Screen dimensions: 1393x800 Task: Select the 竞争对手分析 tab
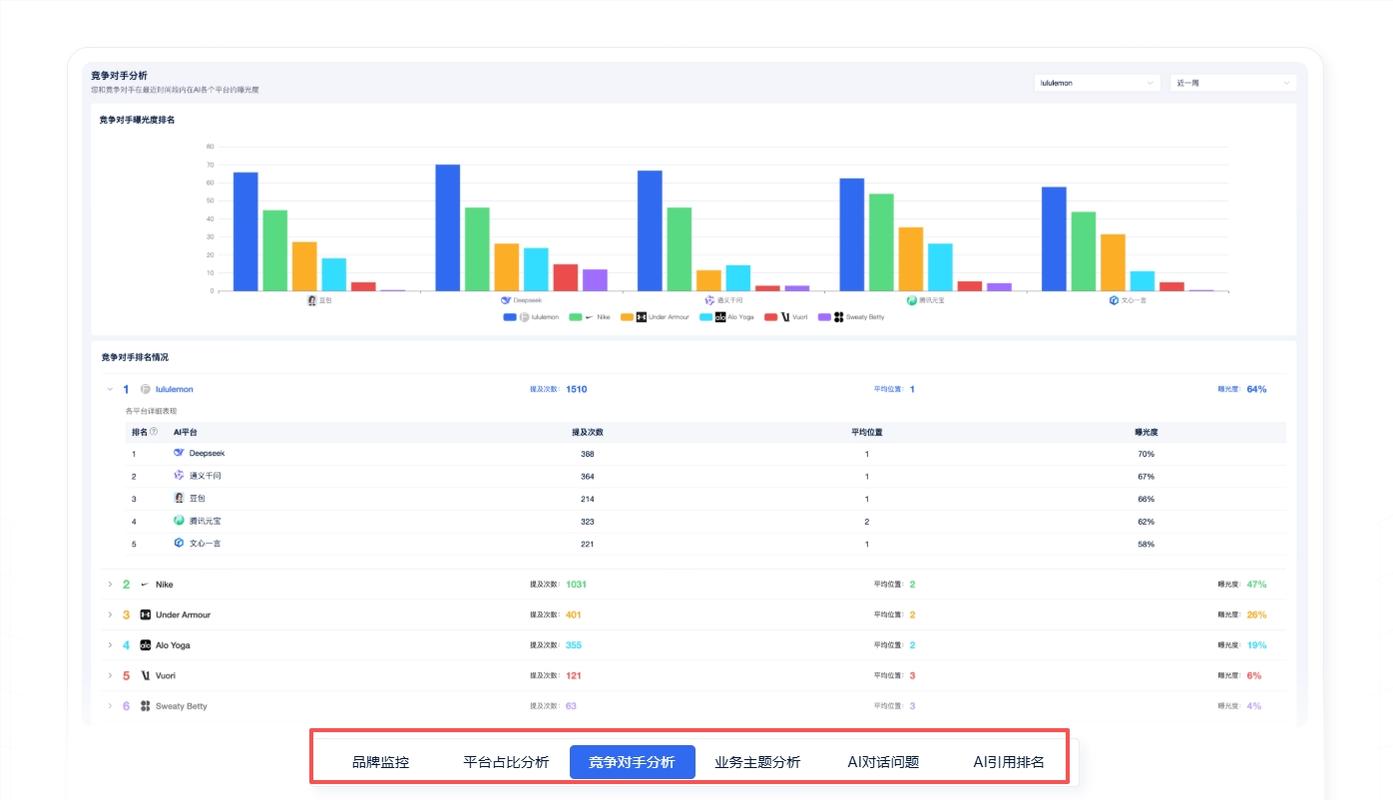point(632,762)
